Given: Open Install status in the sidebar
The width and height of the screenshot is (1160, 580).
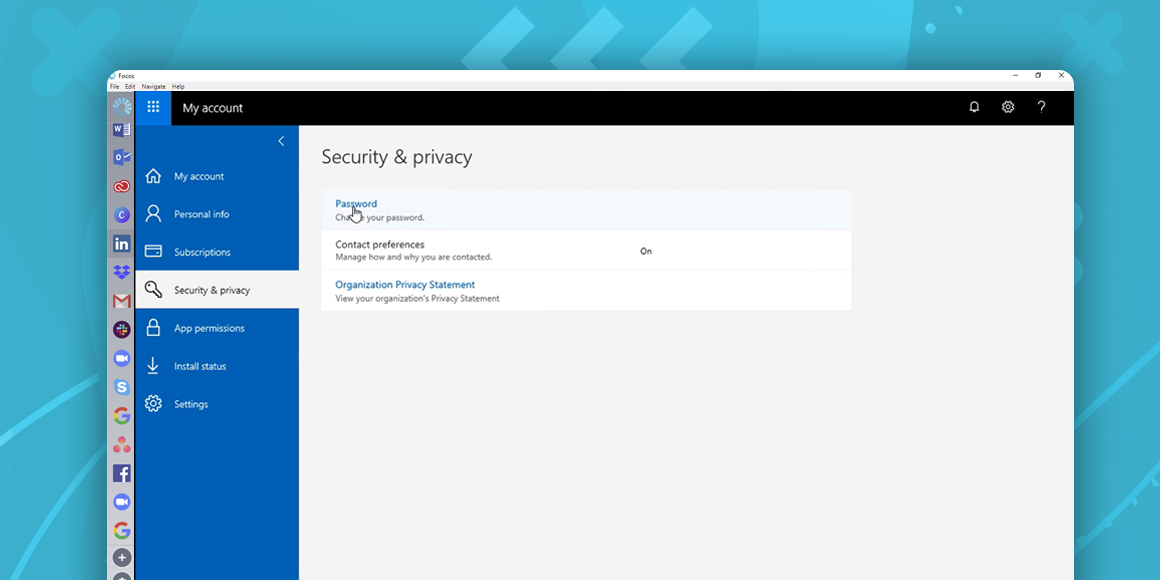Looking at the screenshot, I should click(217, 366).
